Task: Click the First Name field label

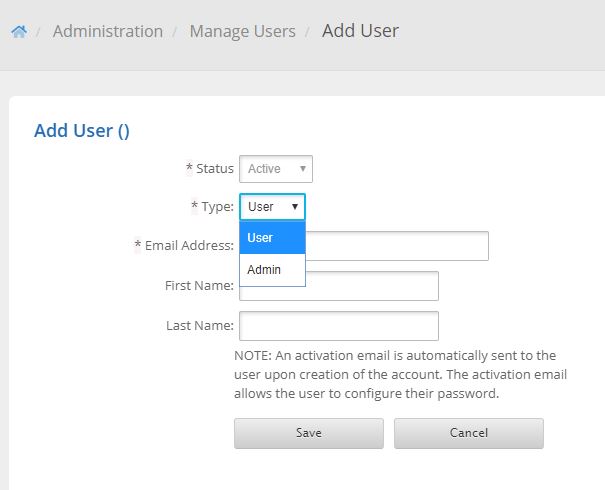Action: 199,286
